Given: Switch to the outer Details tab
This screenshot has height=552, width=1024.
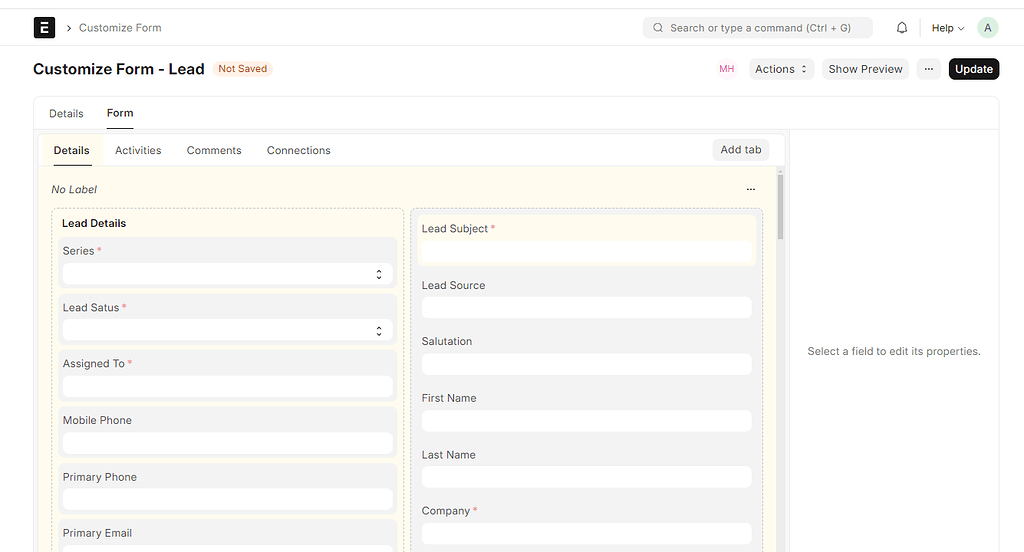Looking at the screenshot, I should point(66,113).
